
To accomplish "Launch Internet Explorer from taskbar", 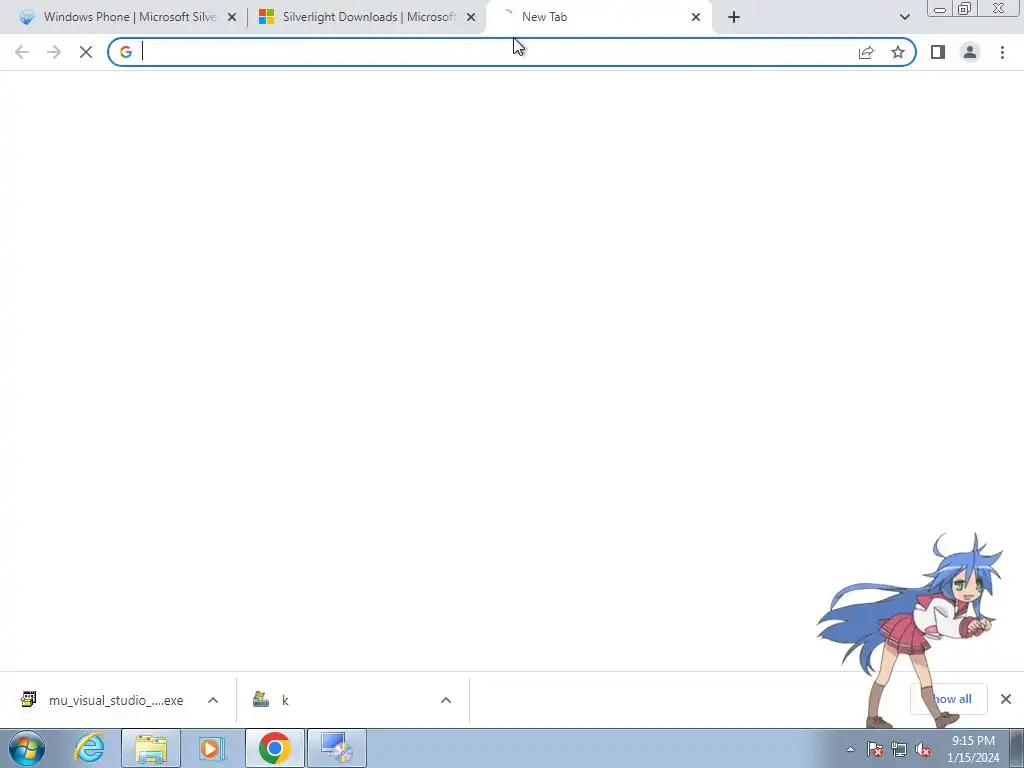I will pyautogui.click(x=89, y=748).
